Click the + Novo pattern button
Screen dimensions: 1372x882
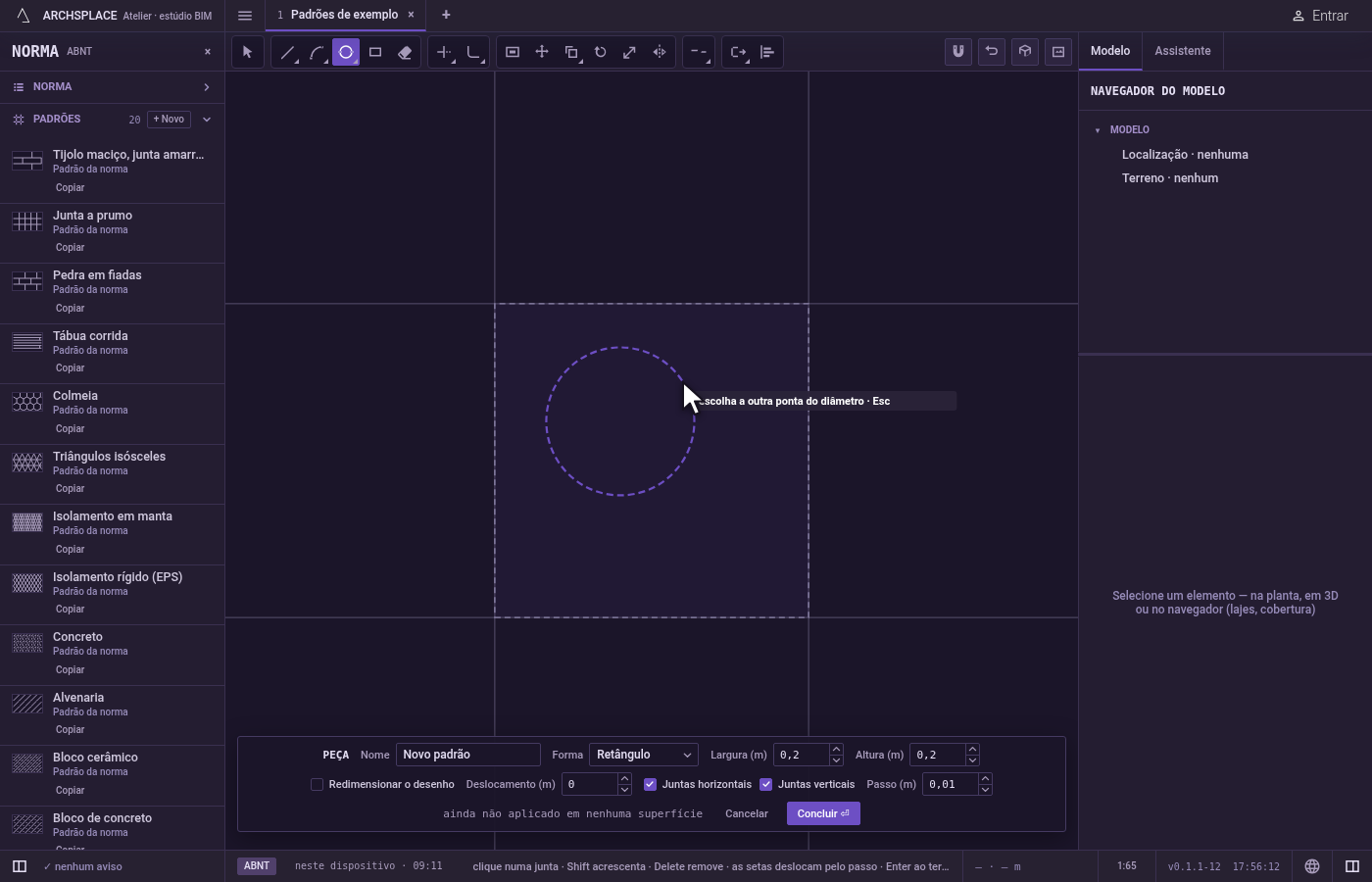point(169,119)
